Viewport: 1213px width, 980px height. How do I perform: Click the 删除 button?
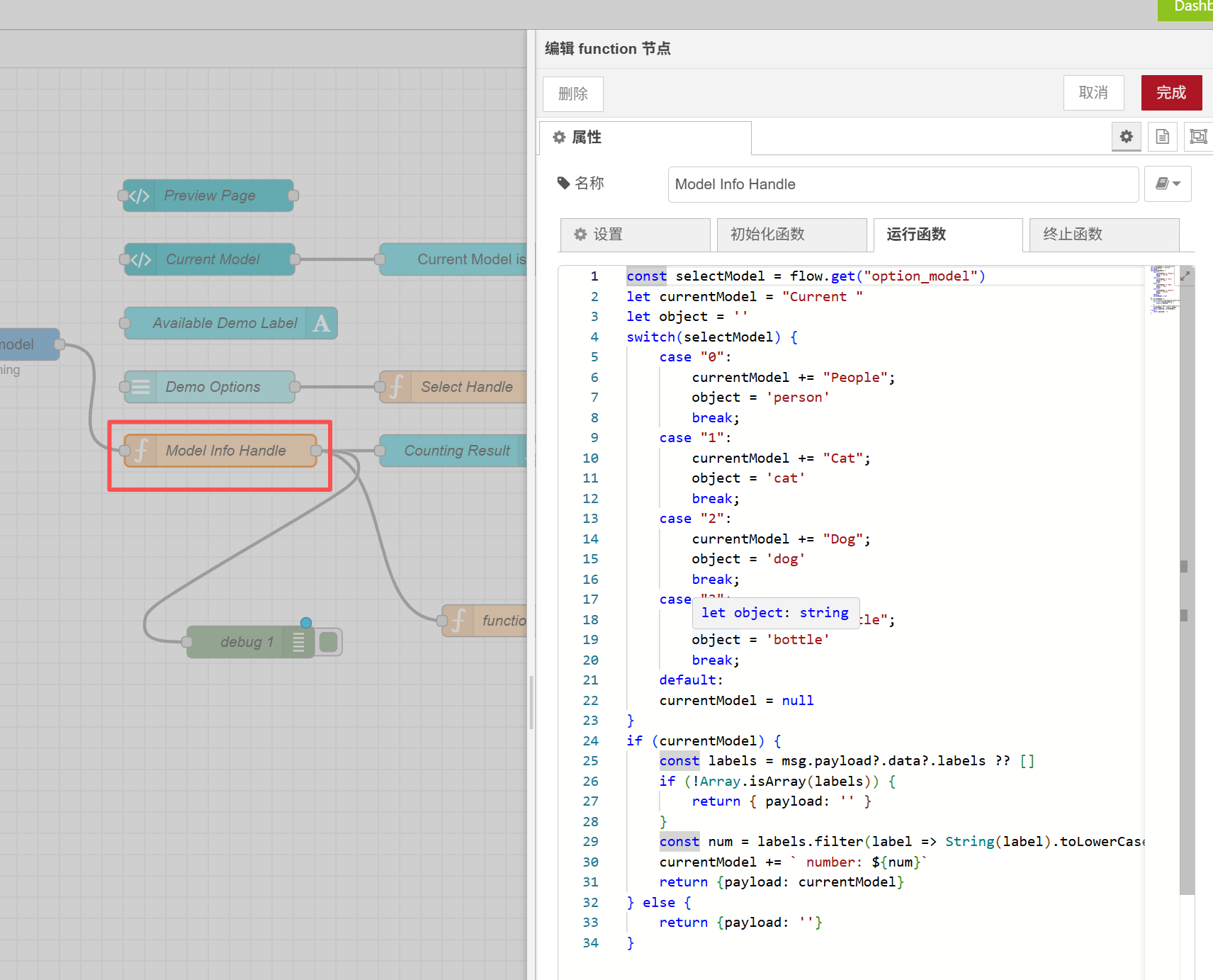[x=572, y=94]
